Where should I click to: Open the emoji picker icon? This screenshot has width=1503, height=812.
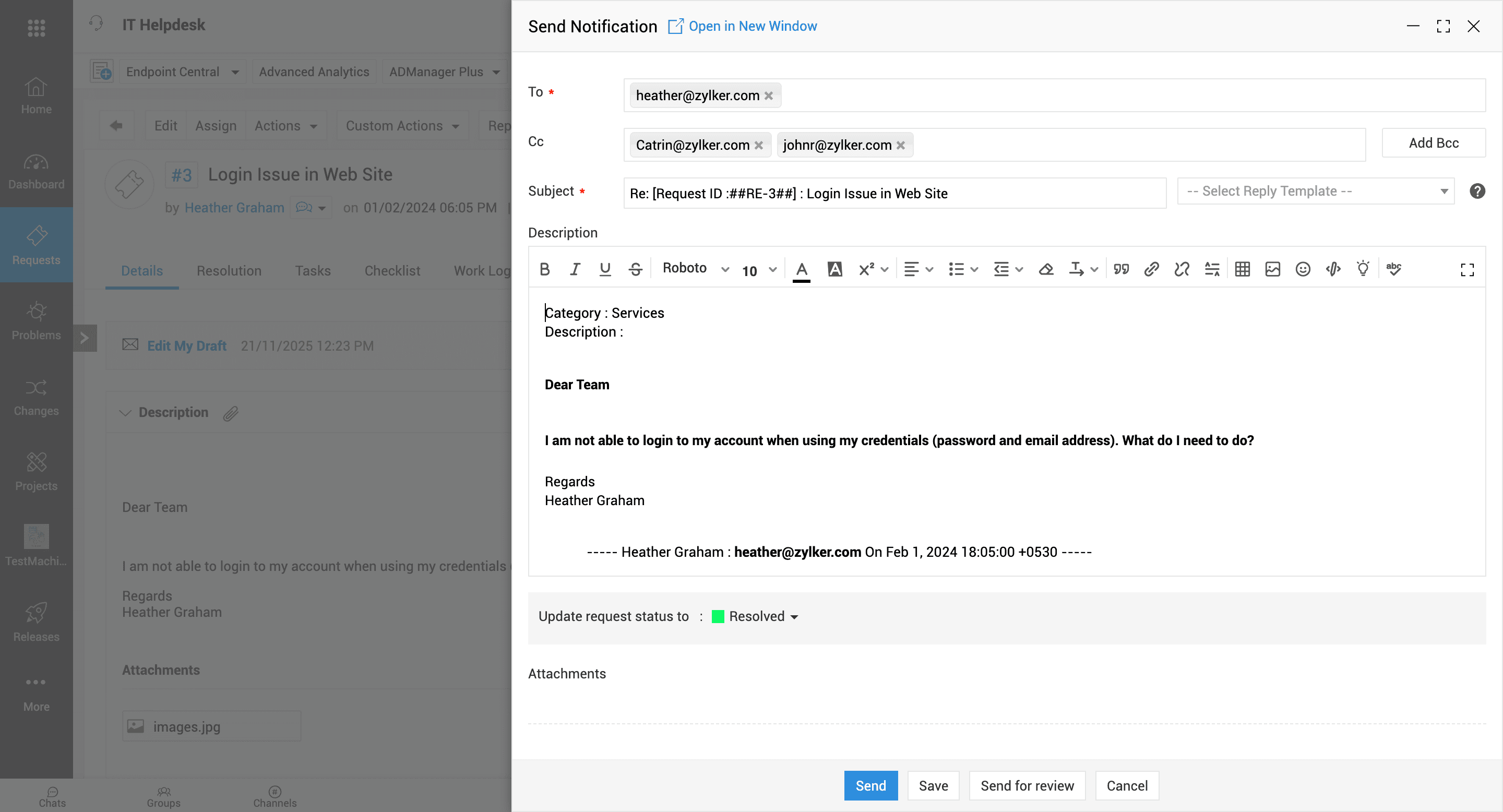(x=1303, y=269)
